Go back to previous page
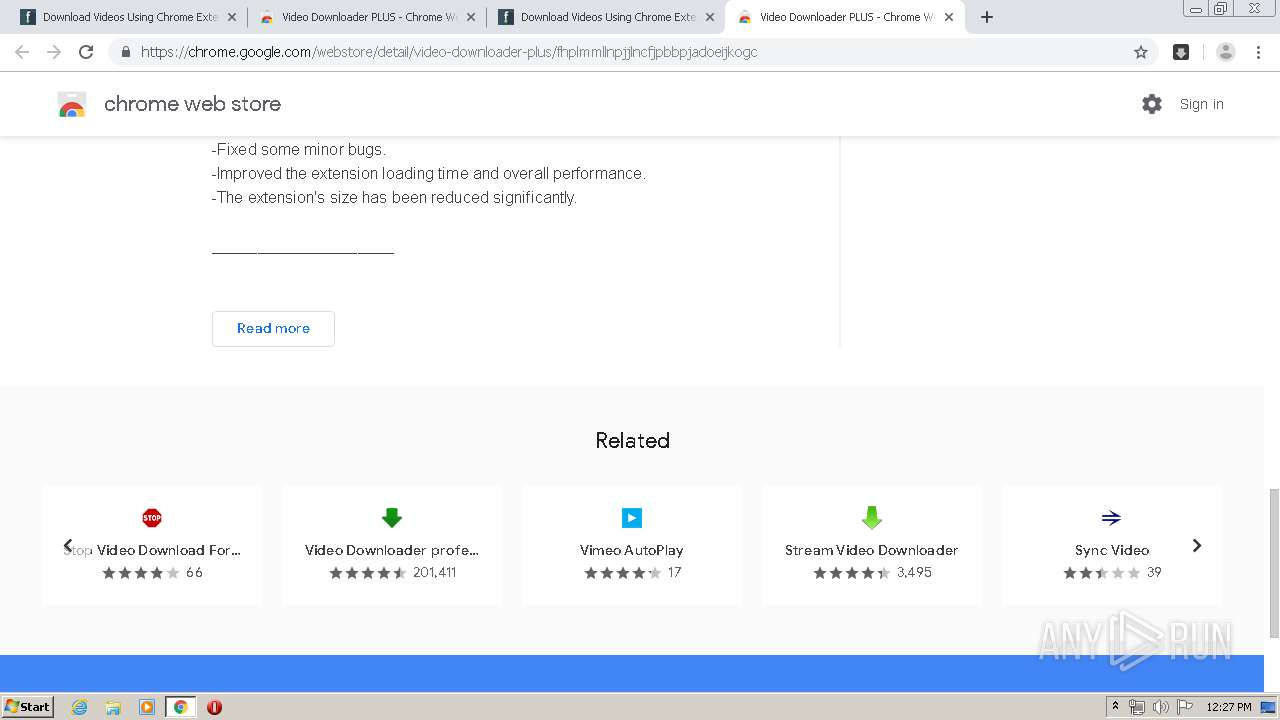 click(22, 52)
